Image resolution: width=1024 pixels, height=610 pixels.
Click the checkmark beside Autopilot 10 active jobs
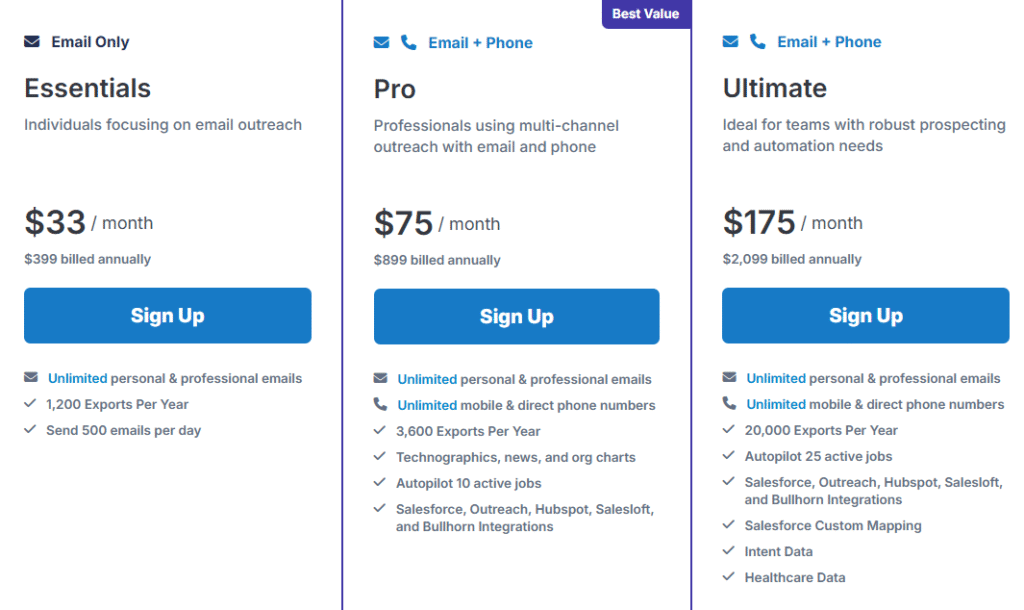379,484
